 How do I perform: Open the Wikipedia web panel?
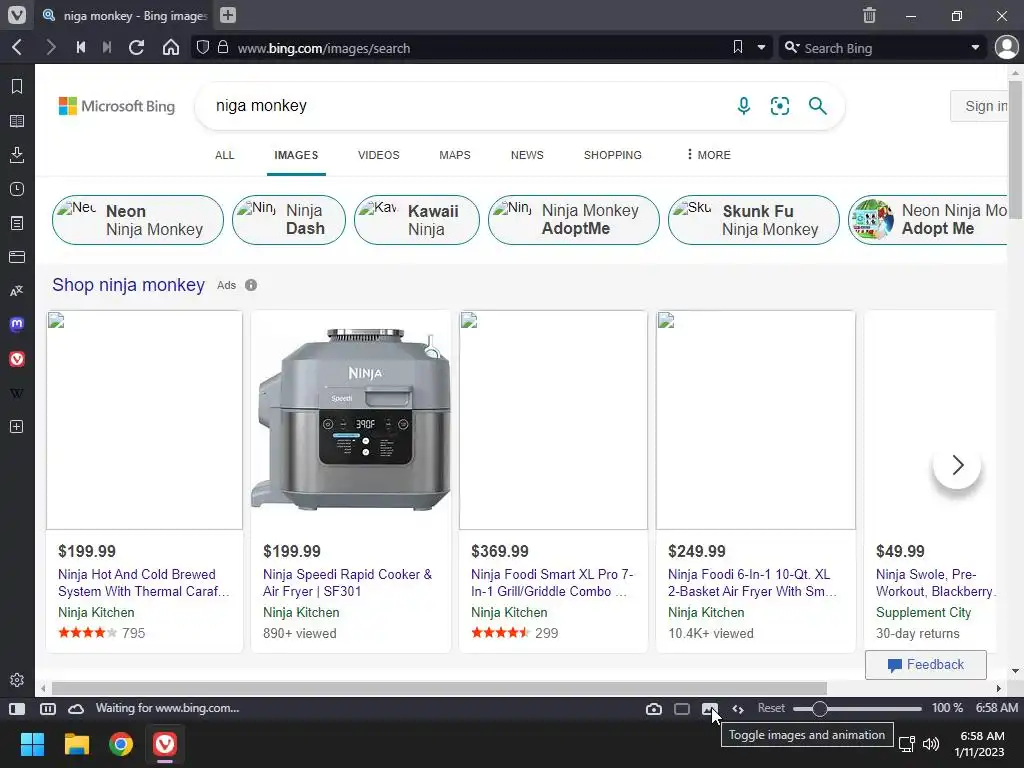[17, 393]
